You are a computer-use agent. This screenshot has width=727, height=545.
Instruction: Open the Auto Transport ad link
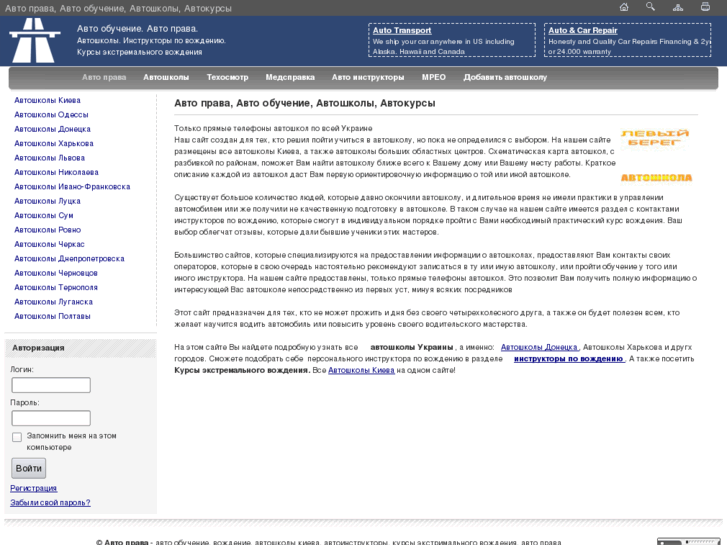[x=402, y=31]
